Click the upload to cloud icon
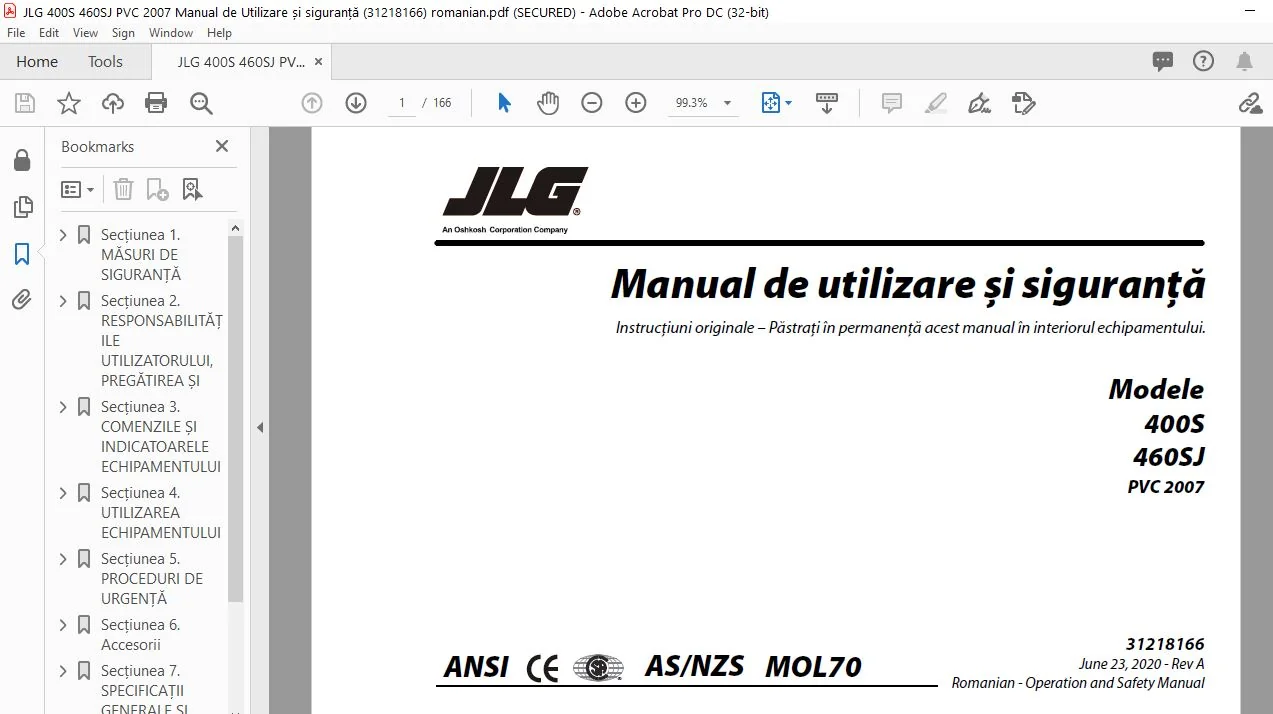This screenshot has width=1273, height=714. click(x=113, y=103)
